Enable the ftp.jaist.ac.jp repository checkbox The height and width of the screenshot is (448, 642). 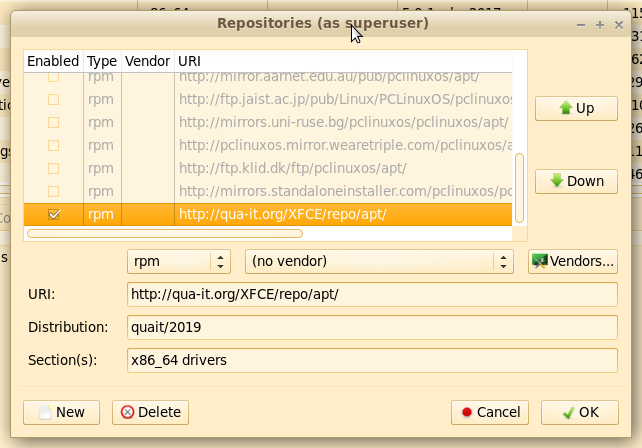tap(54, 99)
